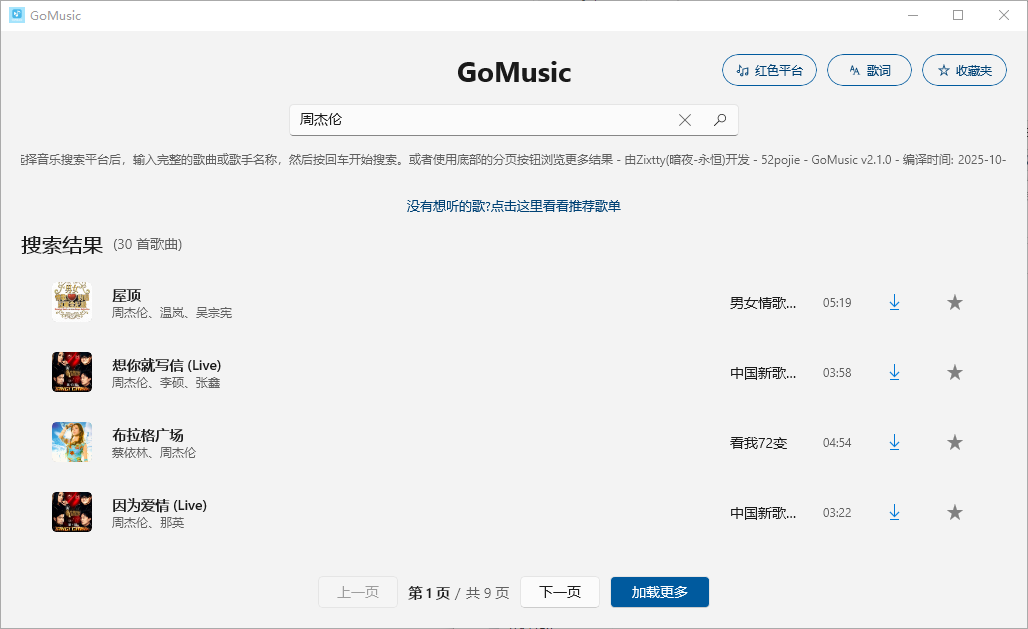This screenshot has width=1028, height=629.
Task: Clear the search box with the X icon
Action: pos(684,119)
